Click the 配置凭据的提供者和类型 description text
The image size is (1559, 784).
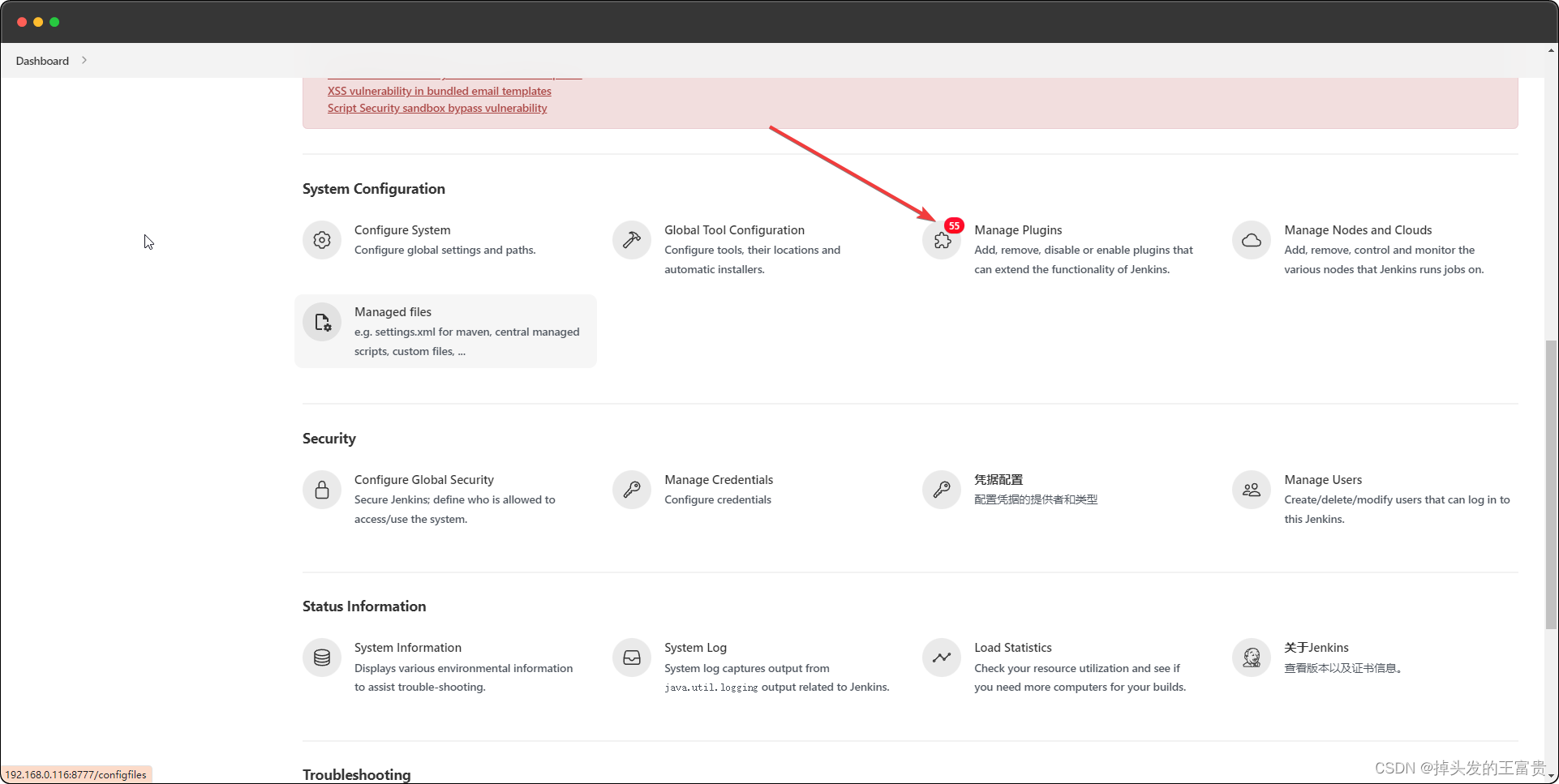tap(1036, 499)
